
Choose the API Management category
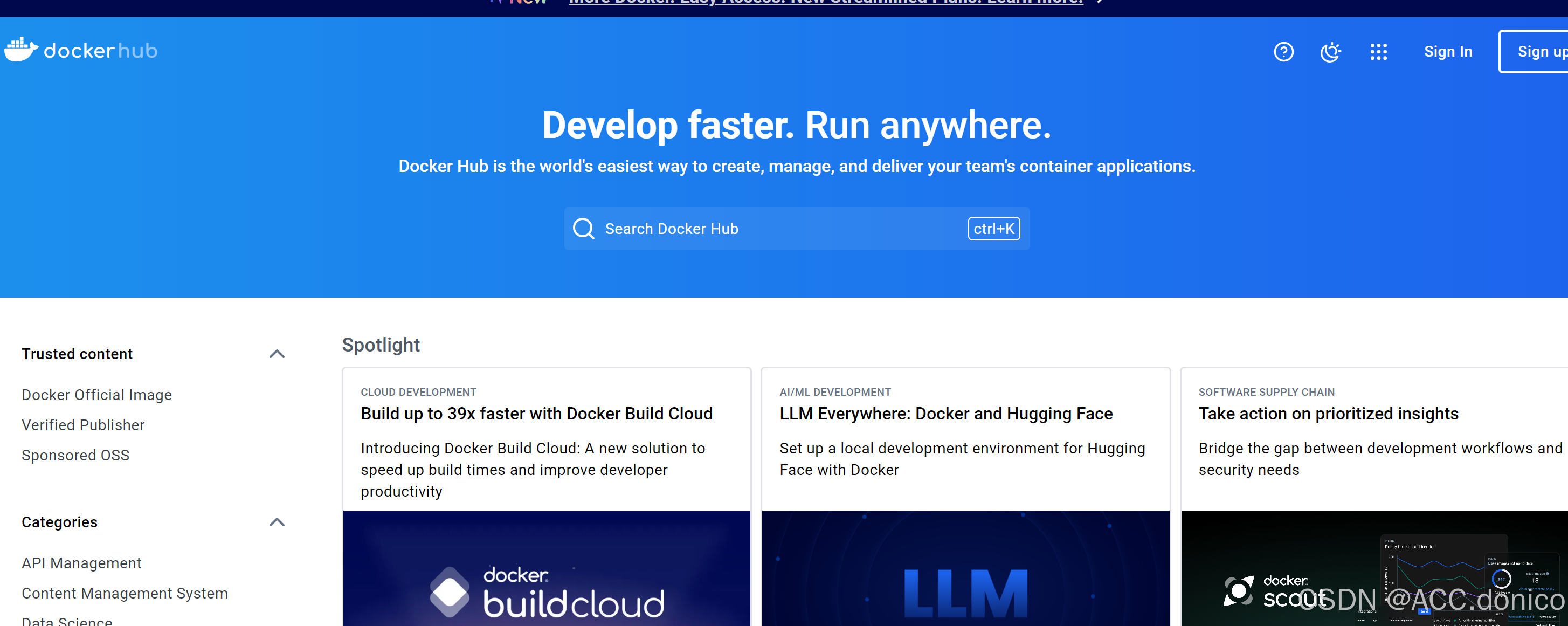pos(81,563)
